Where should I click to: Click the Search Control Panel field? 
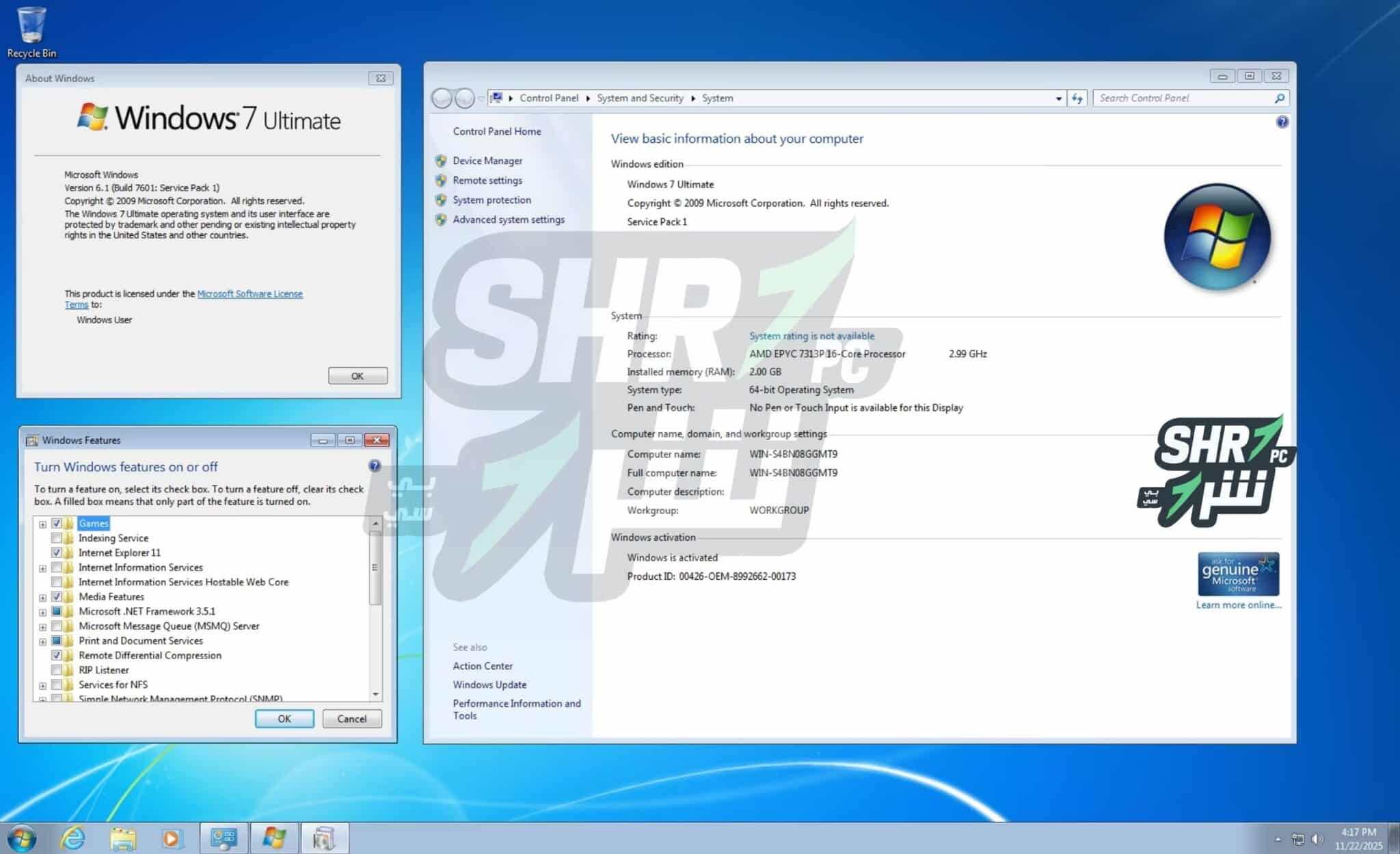[1189, 98]
